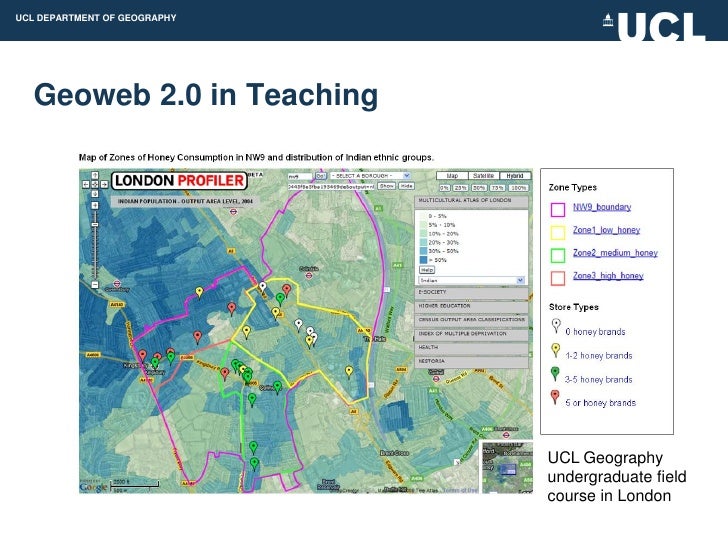Zoom in with the plus button
The image size is (728, 546).
pyautogui.click(x=95, y=205)
